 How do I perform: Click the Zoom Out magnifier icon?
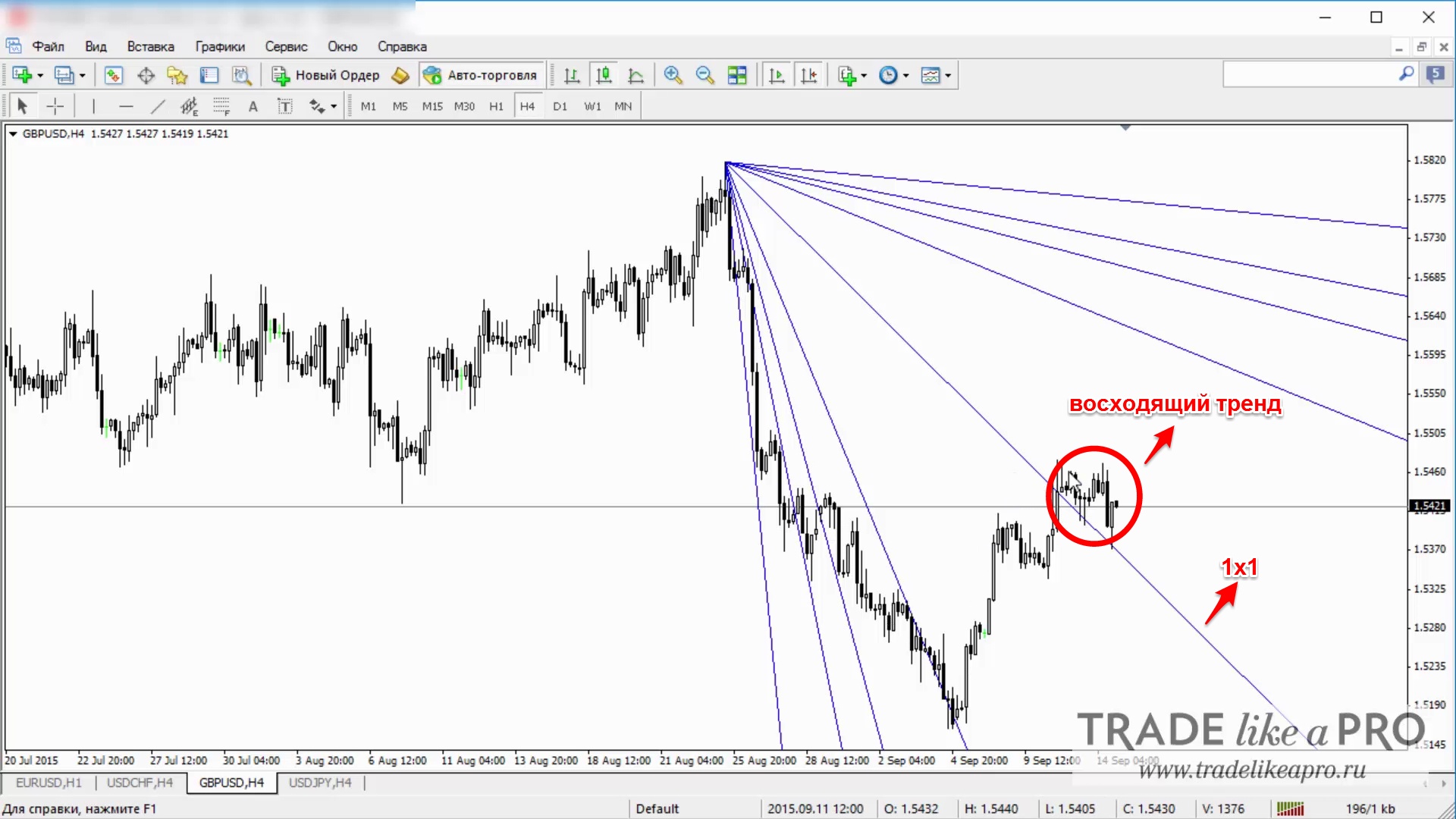pos(704,75)
